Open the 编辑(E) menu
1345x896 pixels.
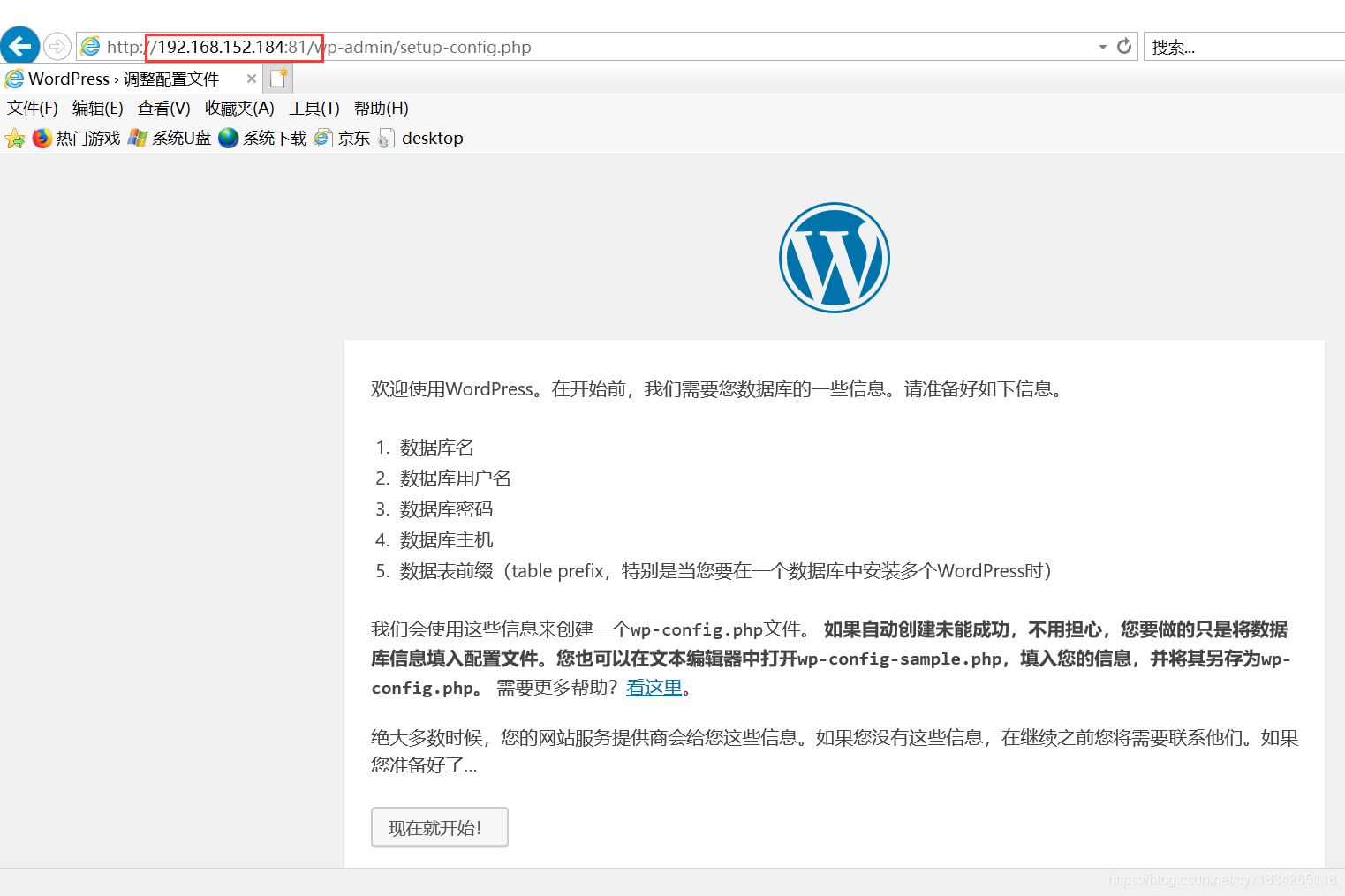(98, 108)
